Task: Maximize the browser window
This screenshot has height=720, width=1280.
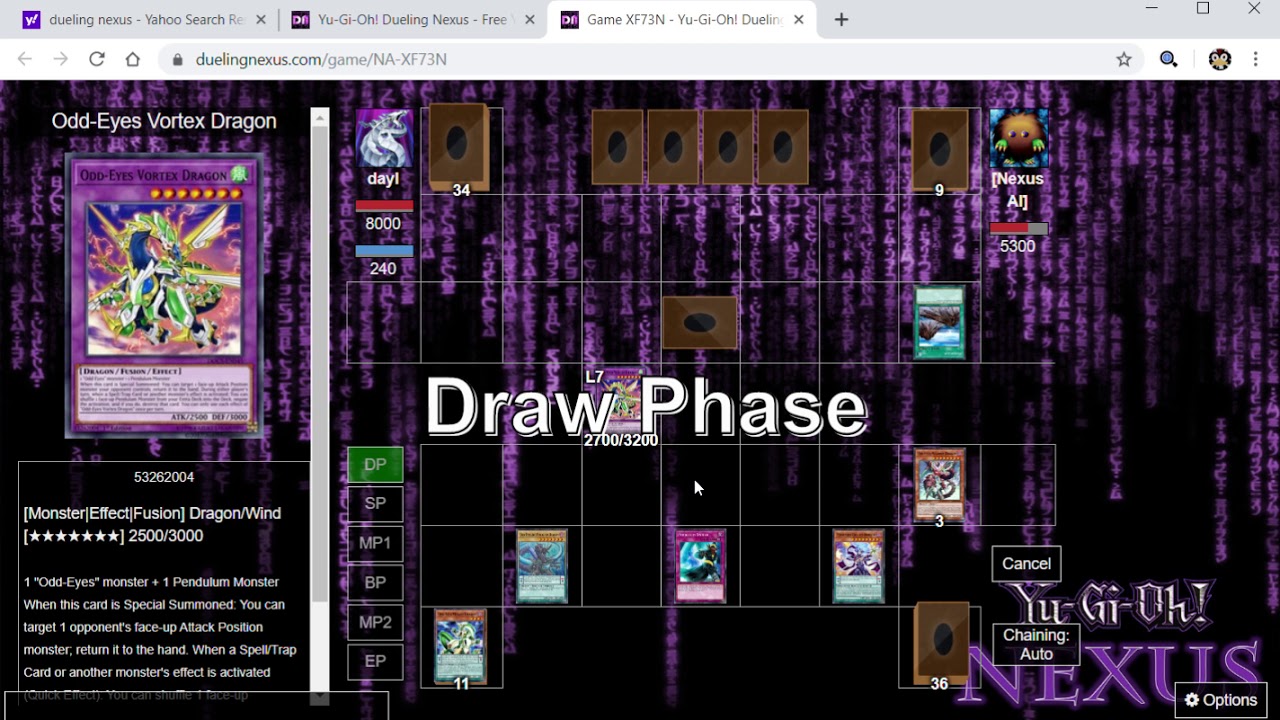Action: (x=1203, y=9)
